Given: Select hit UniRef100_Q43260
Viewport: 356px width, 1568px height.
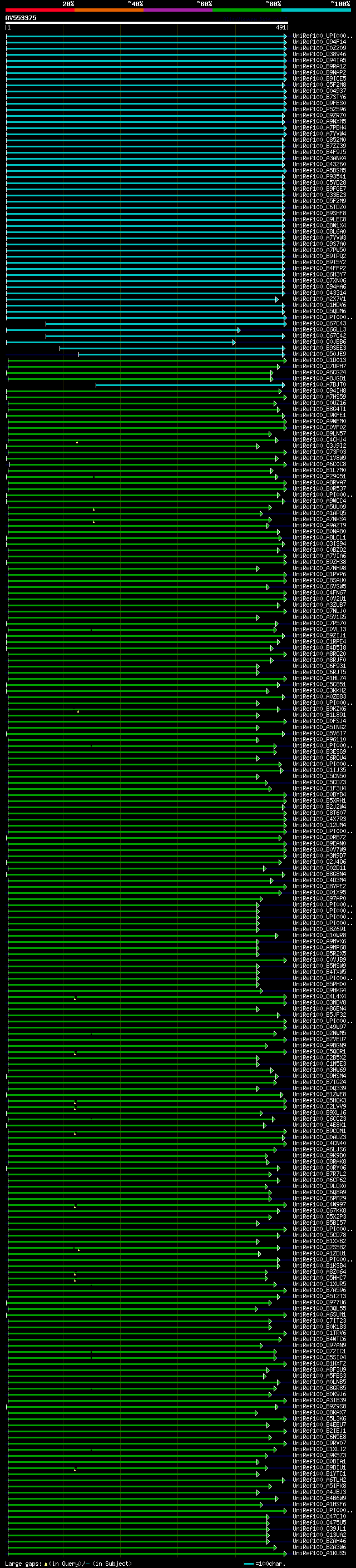Looking at the screenshot, I should click(x=319, y=164).
